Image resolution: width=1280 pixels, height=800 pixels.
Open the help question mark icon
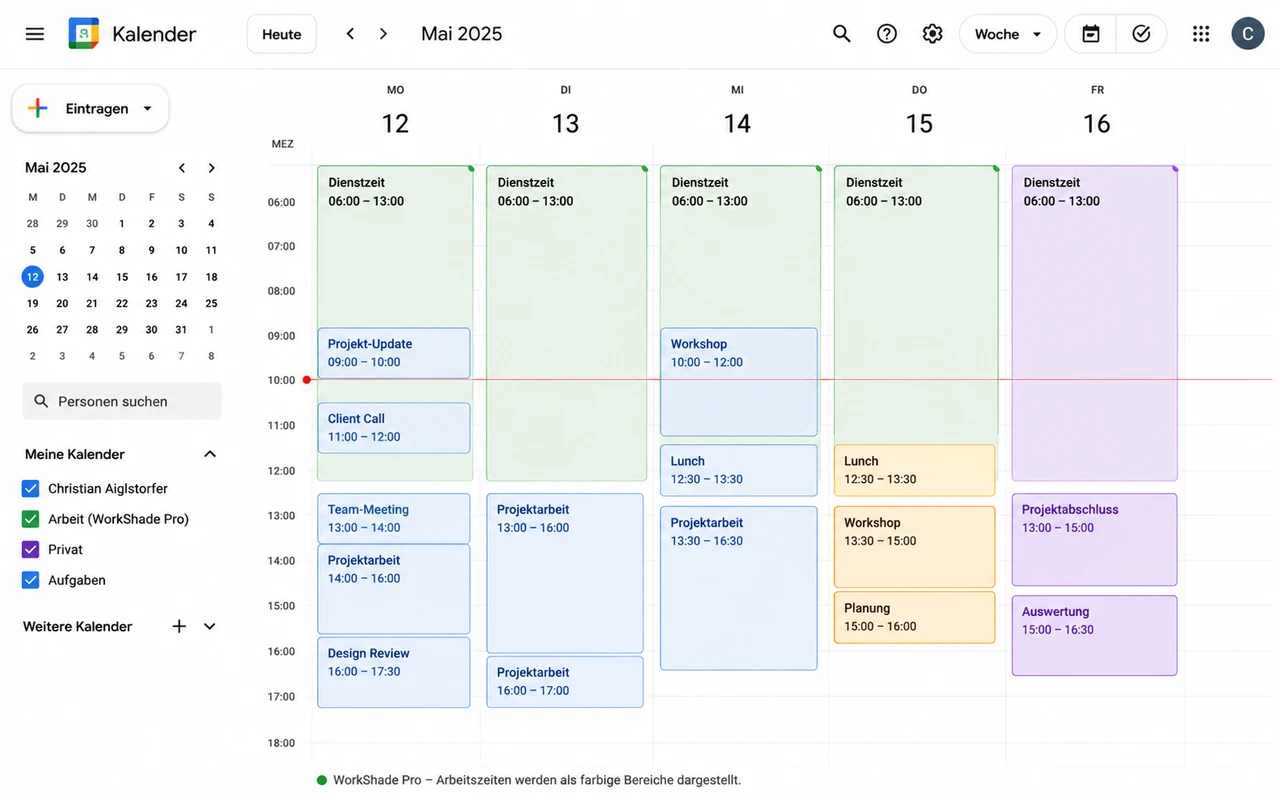[x=887, y=34]
